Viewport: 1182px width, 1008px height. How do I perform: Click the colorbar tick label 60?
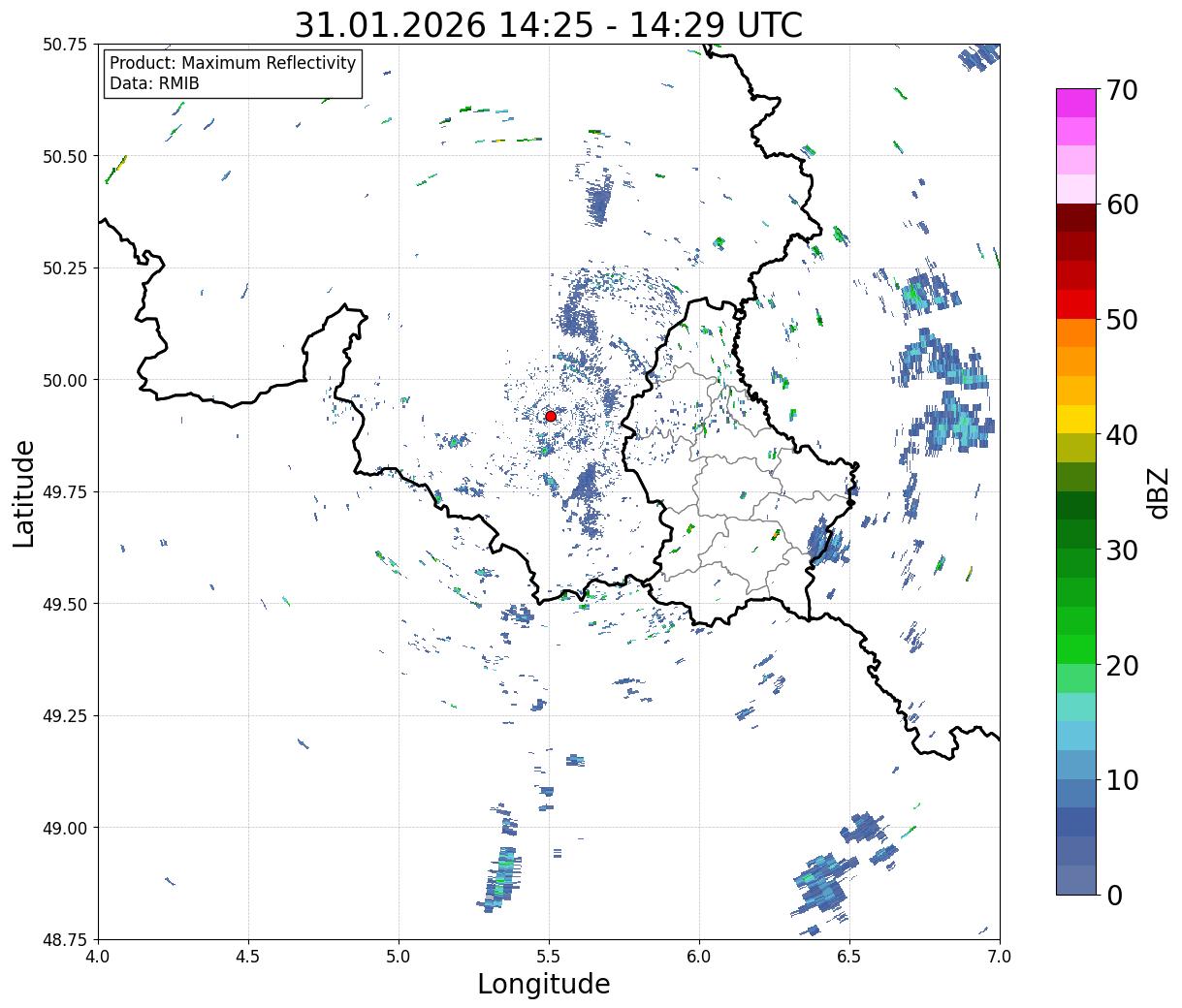1122,205
